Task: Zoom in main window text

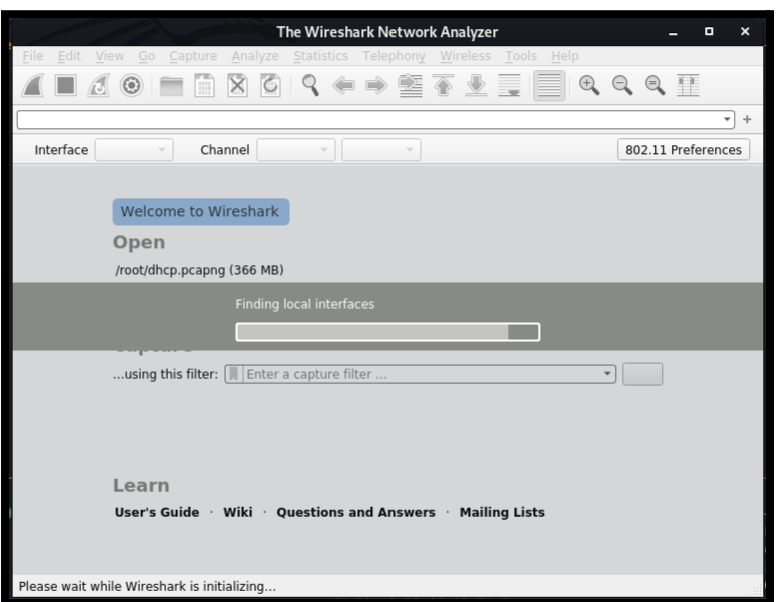Action: (x=589, y=85)
